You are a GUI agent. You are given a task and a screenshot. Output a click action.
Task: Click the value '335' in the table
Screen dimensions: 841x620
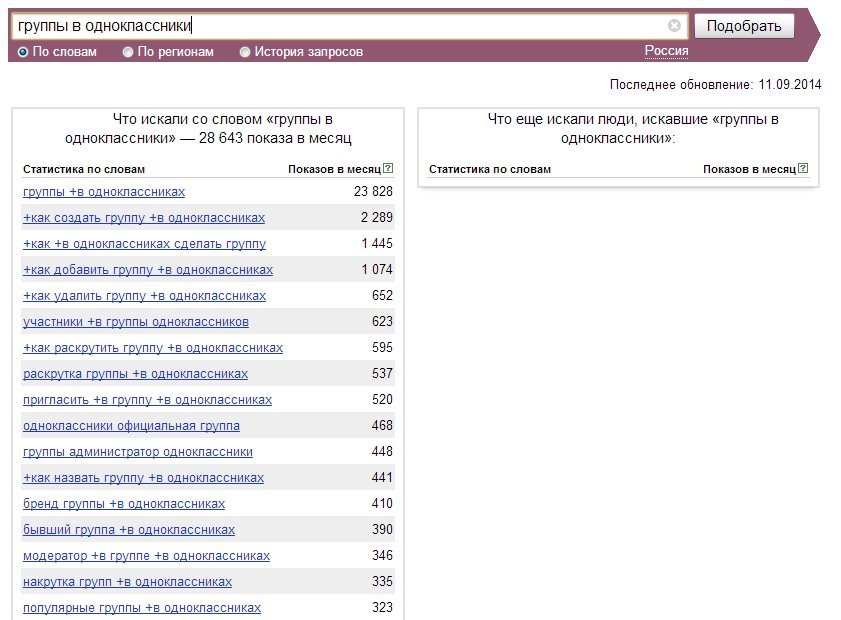click(x=382, y=581)
